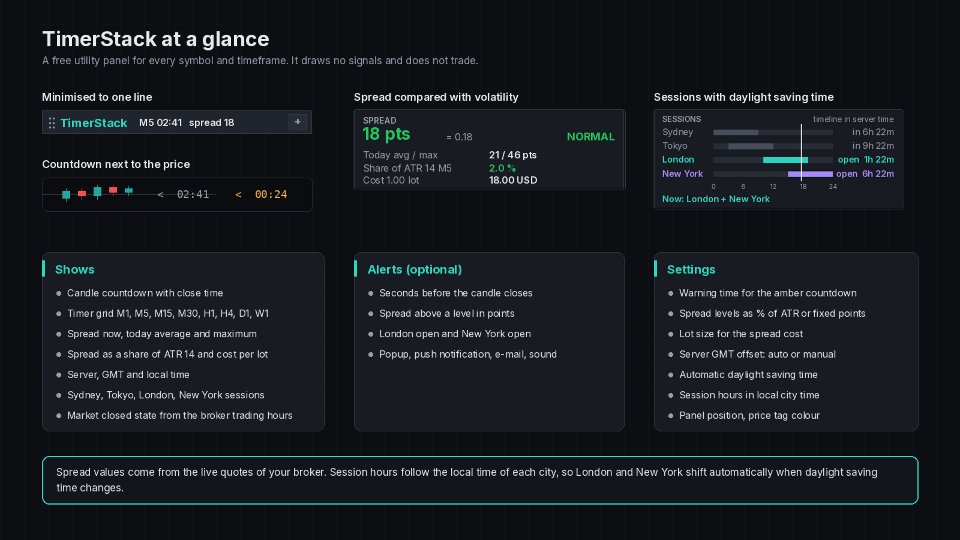
Task: Click the New York session row label
Action: [x=682, y=173]
